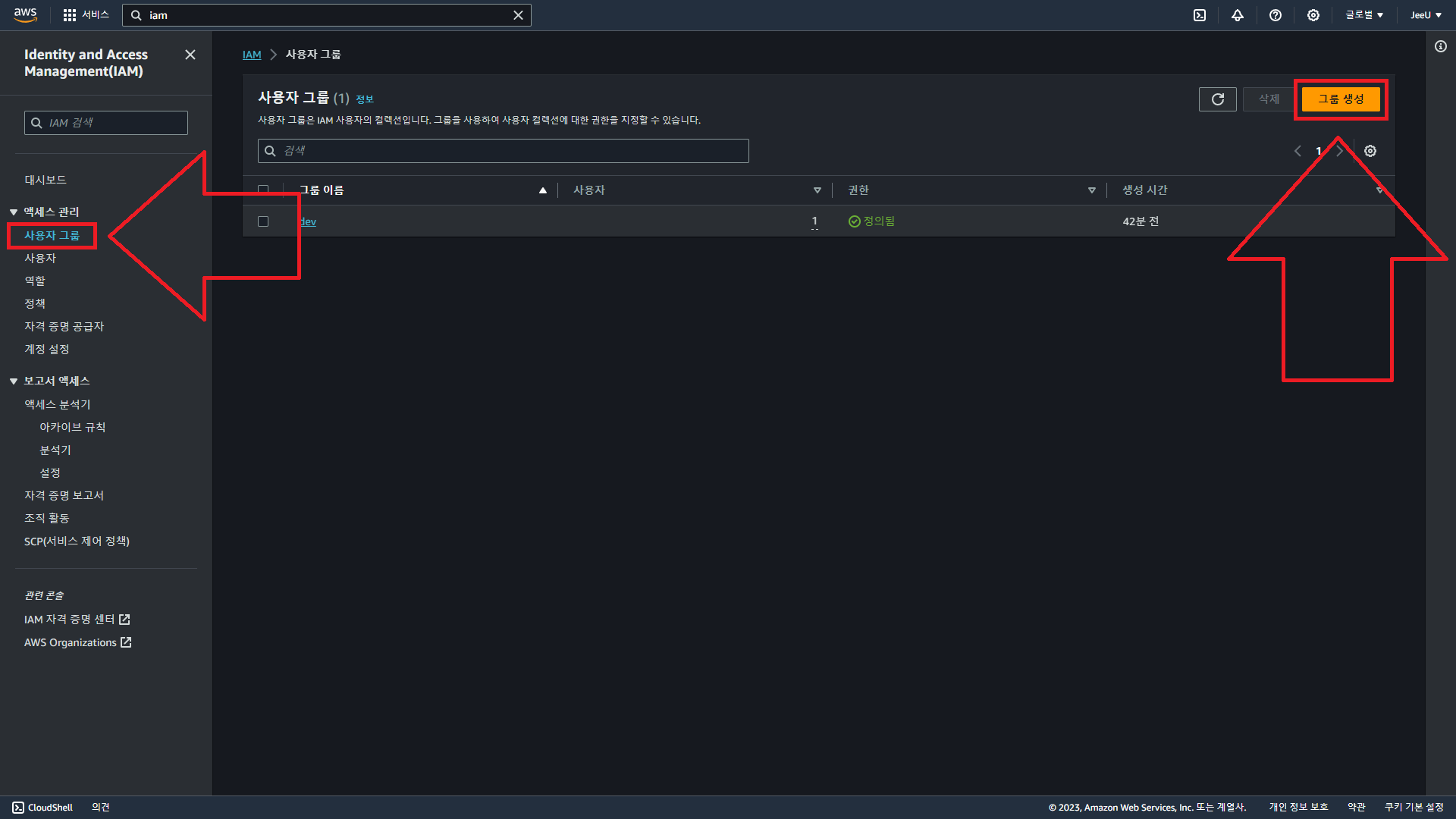Screen dimensions: 1456x819
Task: Open the services grid menu icon
Action: coord(70,15)
